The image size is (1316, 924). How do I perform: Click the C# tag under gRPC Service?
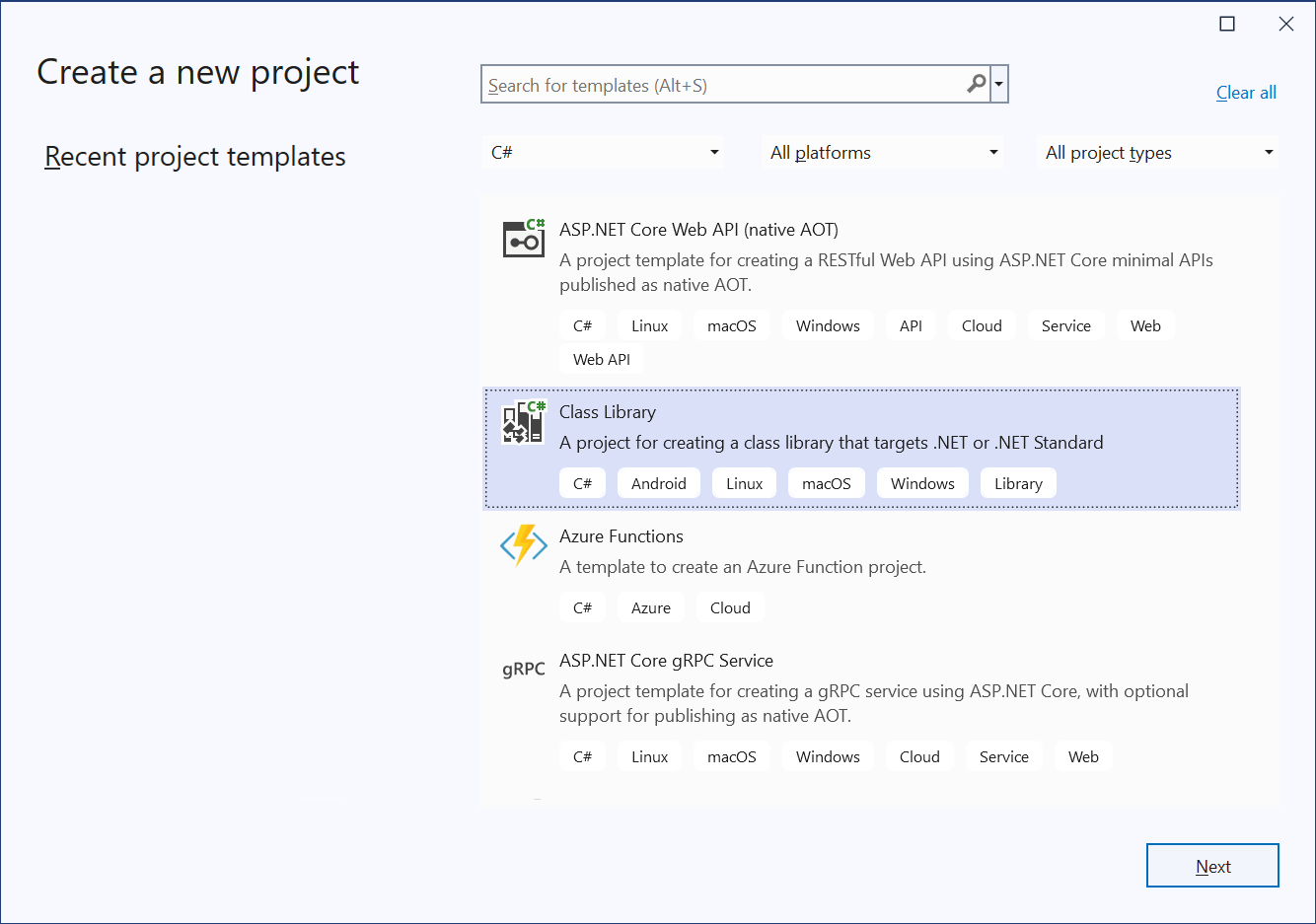pos(583,756)
